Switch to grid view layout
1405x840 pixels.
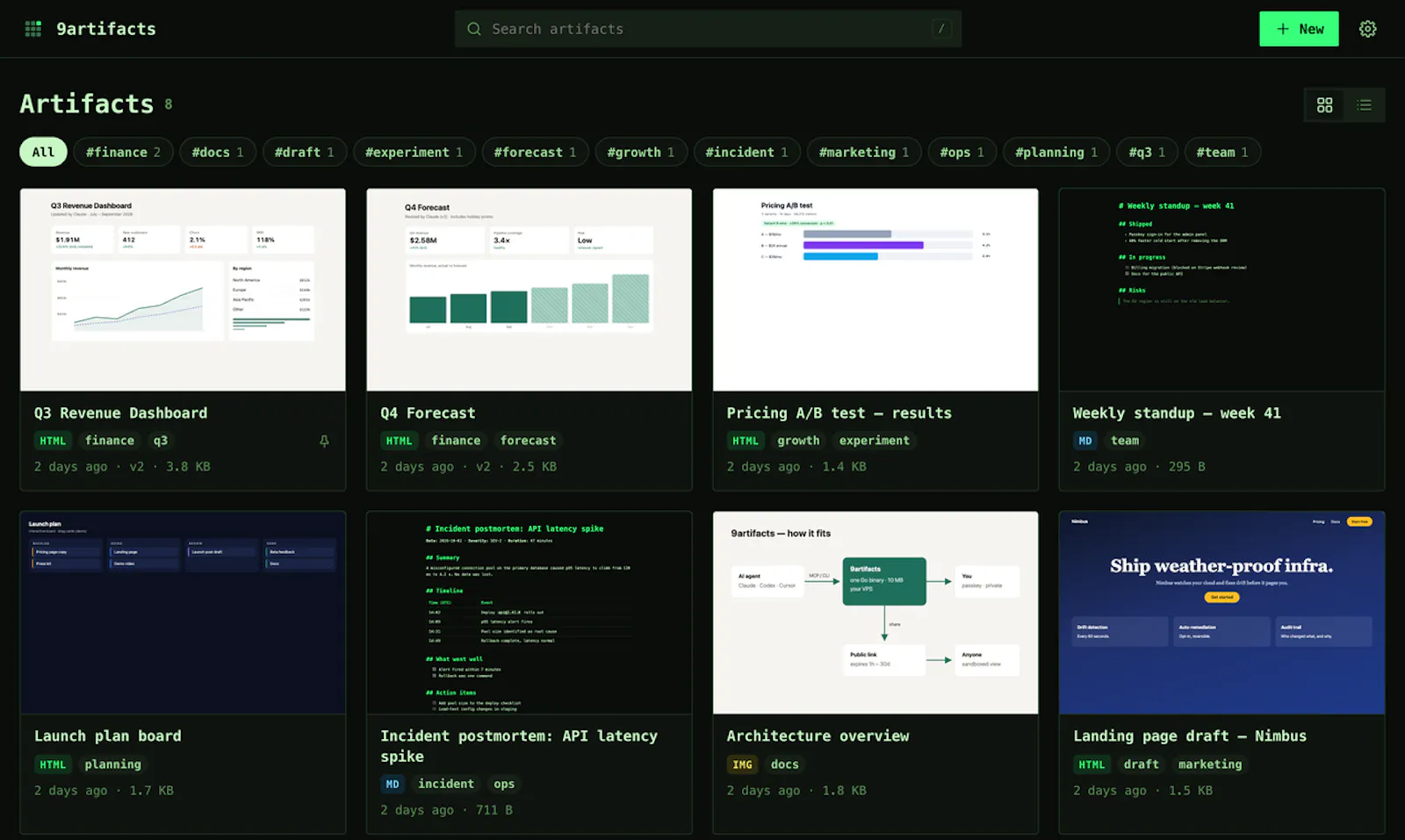pos(1324,105)
